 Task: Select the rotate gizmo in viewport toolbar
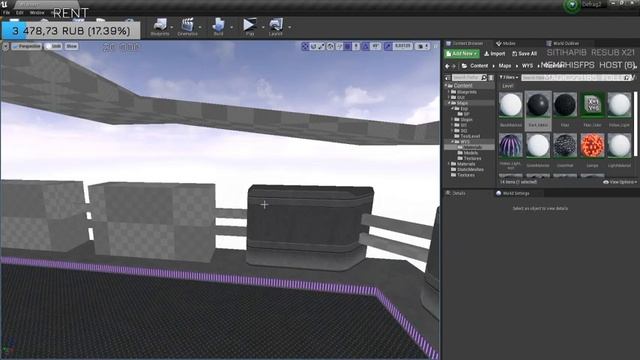313,47
